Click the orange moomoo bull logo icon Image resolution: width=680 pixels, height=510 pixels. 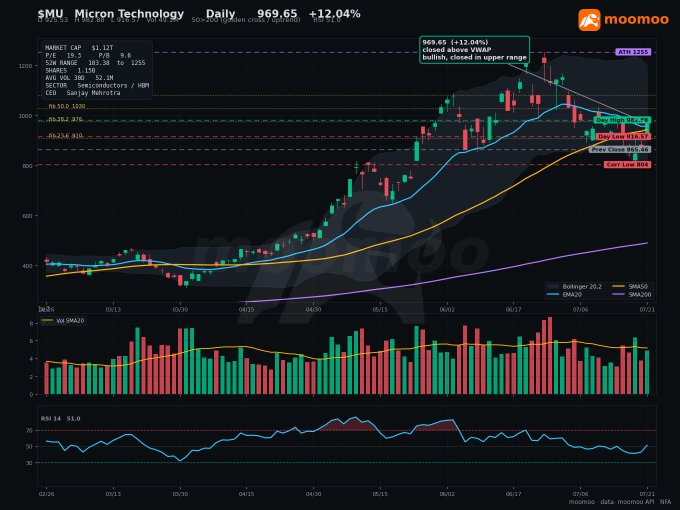pos(589,20)
